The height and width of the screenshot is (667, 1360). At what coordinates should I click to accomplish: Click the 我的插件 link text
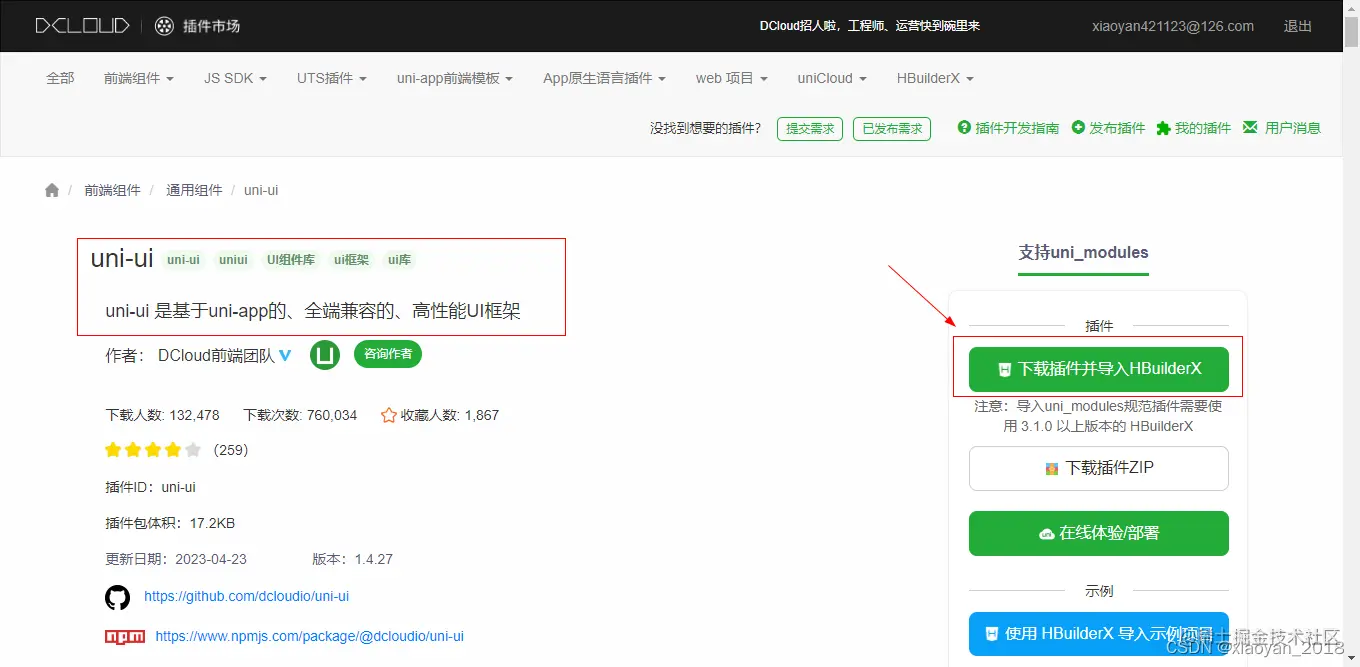click(1203, 128)
